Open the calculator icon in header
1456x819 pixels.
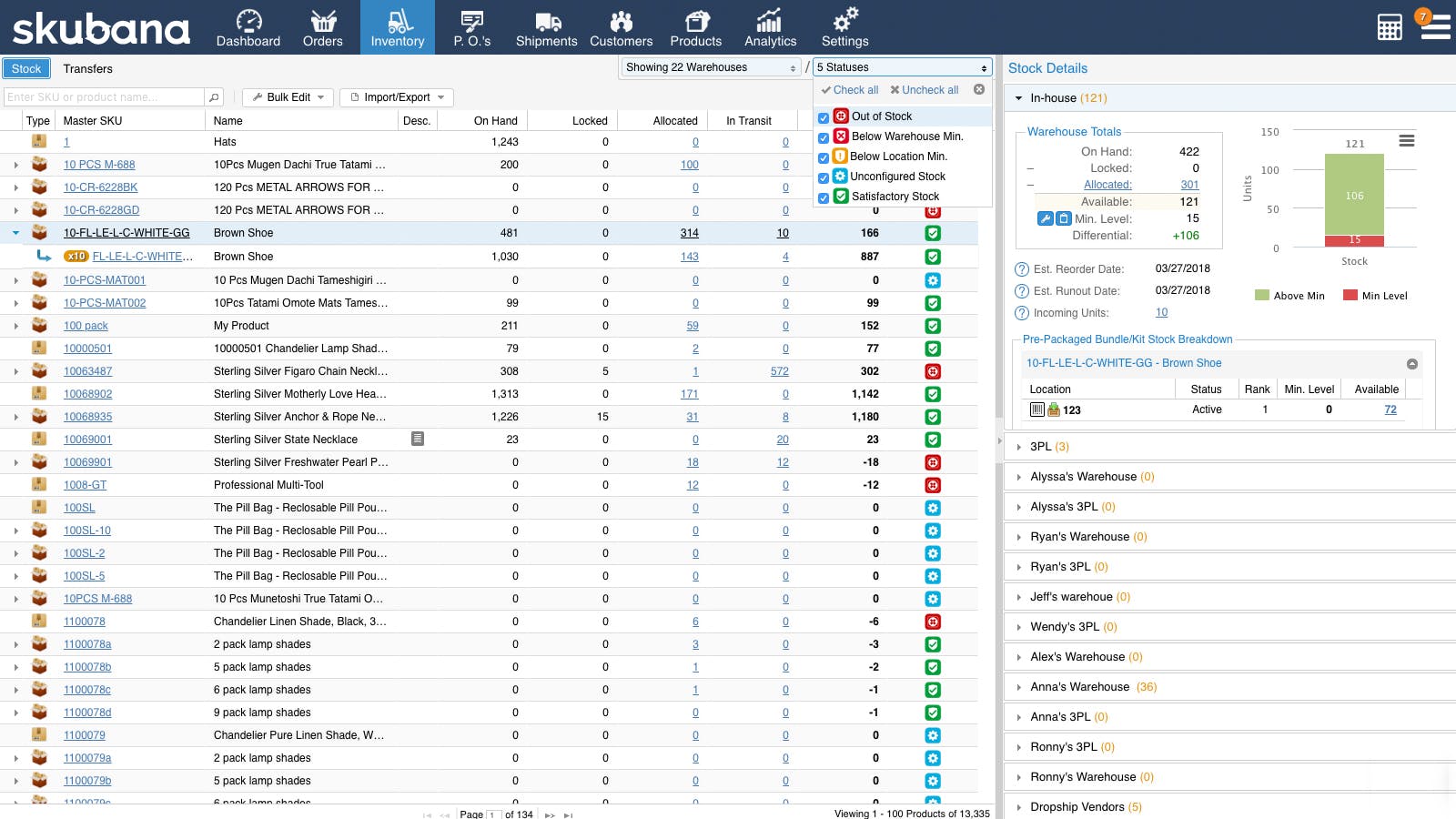[x=1390, y=27]
